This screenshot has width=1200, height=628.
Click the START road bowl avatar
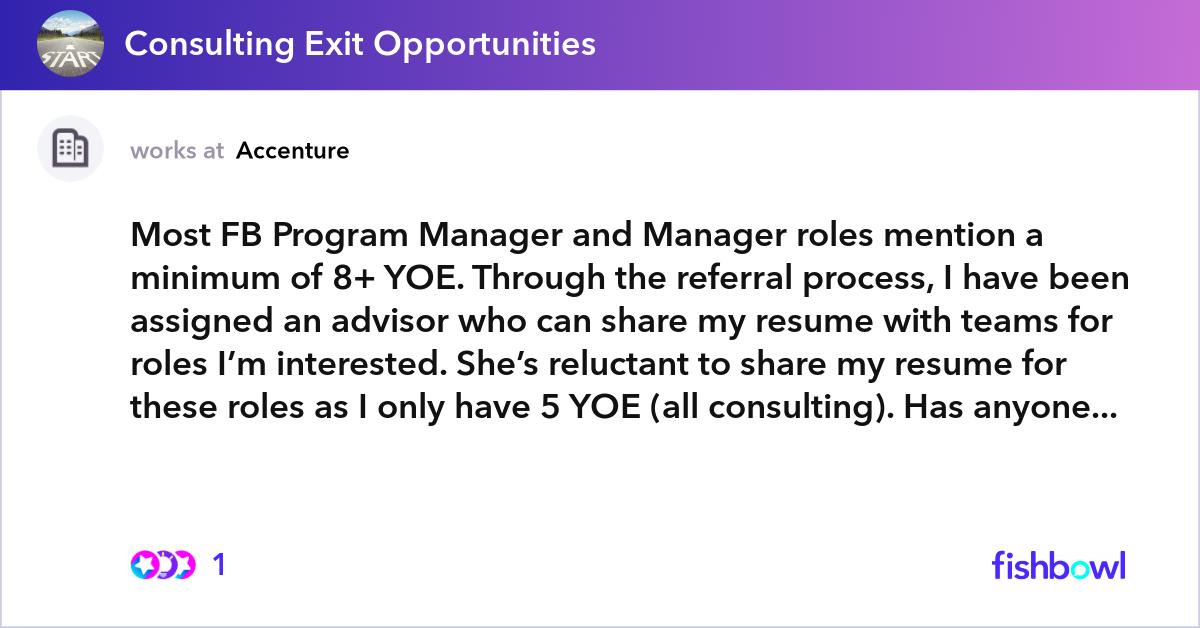tap(70, 43)
